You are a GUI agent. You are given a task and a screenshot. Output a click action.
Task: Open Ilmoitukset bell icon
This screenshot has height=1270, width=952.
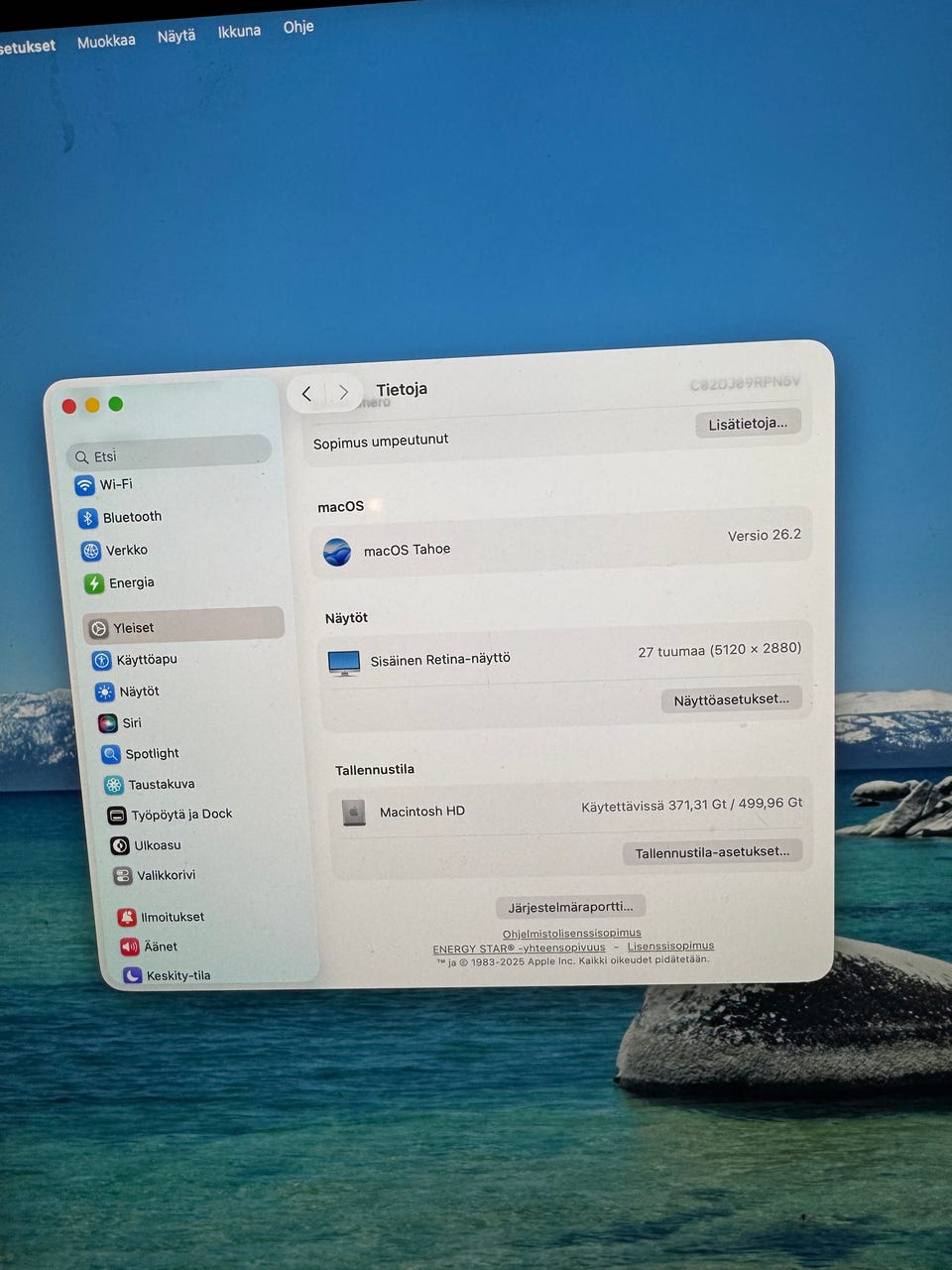126,917
